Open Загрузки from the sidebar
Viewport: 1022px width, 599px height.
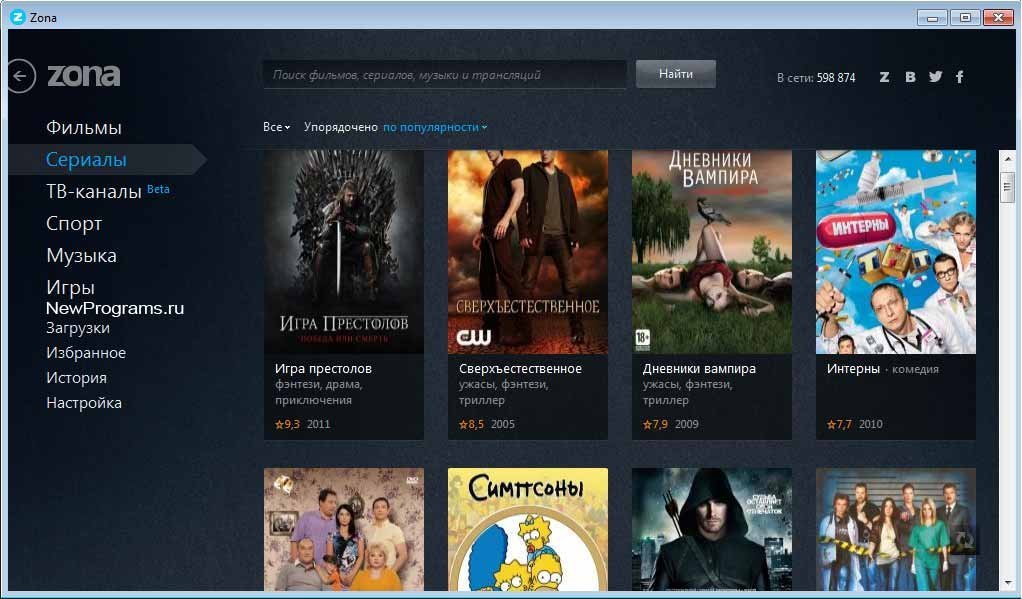(x=78, y=328)
